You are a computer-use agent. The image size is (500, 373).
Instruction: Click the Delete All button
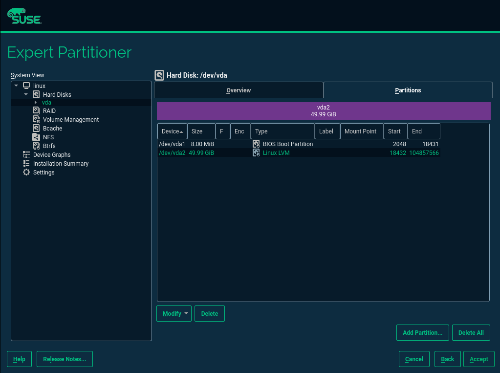(471, 333)
